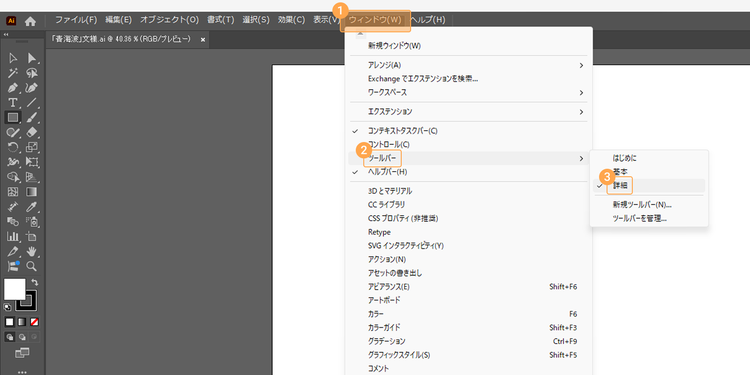Activate the Width tool

13,162
